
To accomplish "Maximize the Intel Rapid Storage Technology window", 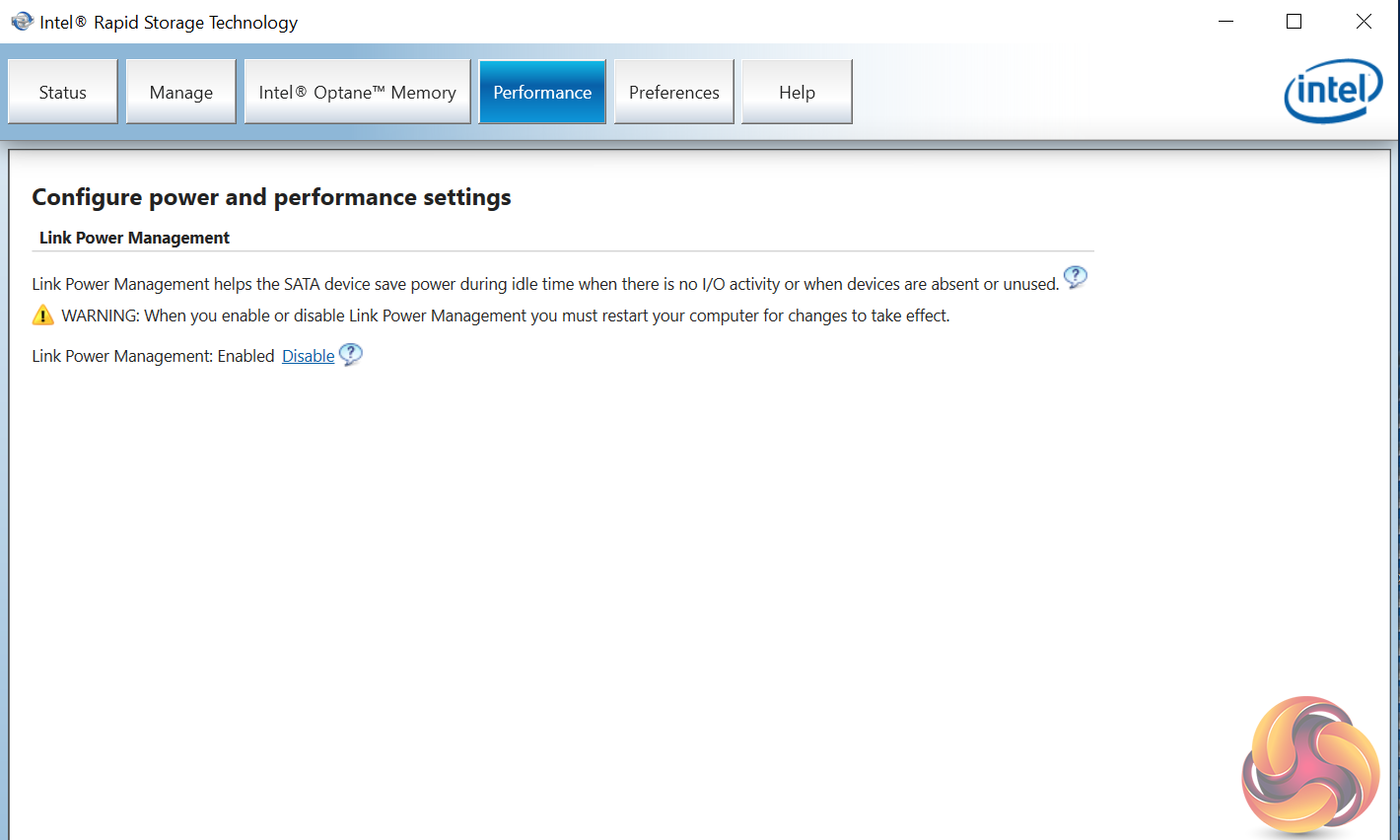I will (1295, 21).
